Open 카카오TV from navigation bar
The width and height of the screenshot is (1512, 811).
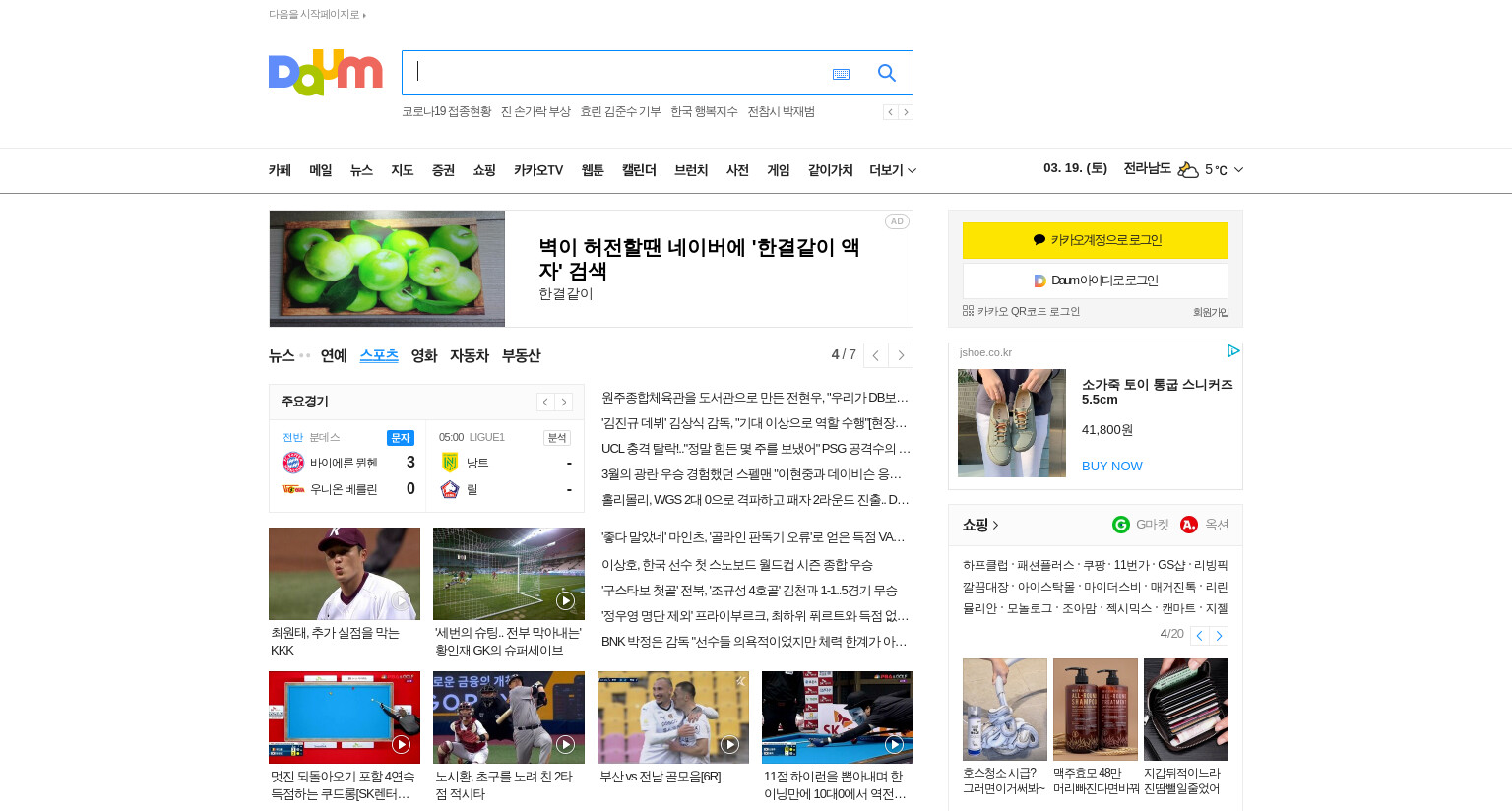pyautogui.click(x=538, y=170)
